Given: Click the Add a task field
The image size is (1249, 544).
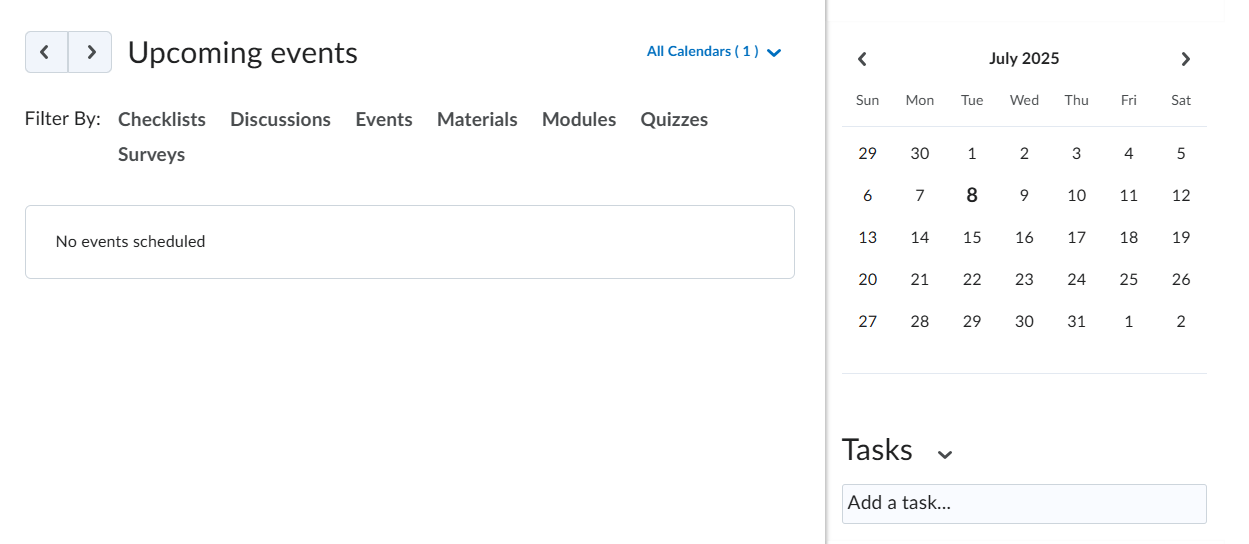Looking at the screenshot, I should tap(1024, 504).
